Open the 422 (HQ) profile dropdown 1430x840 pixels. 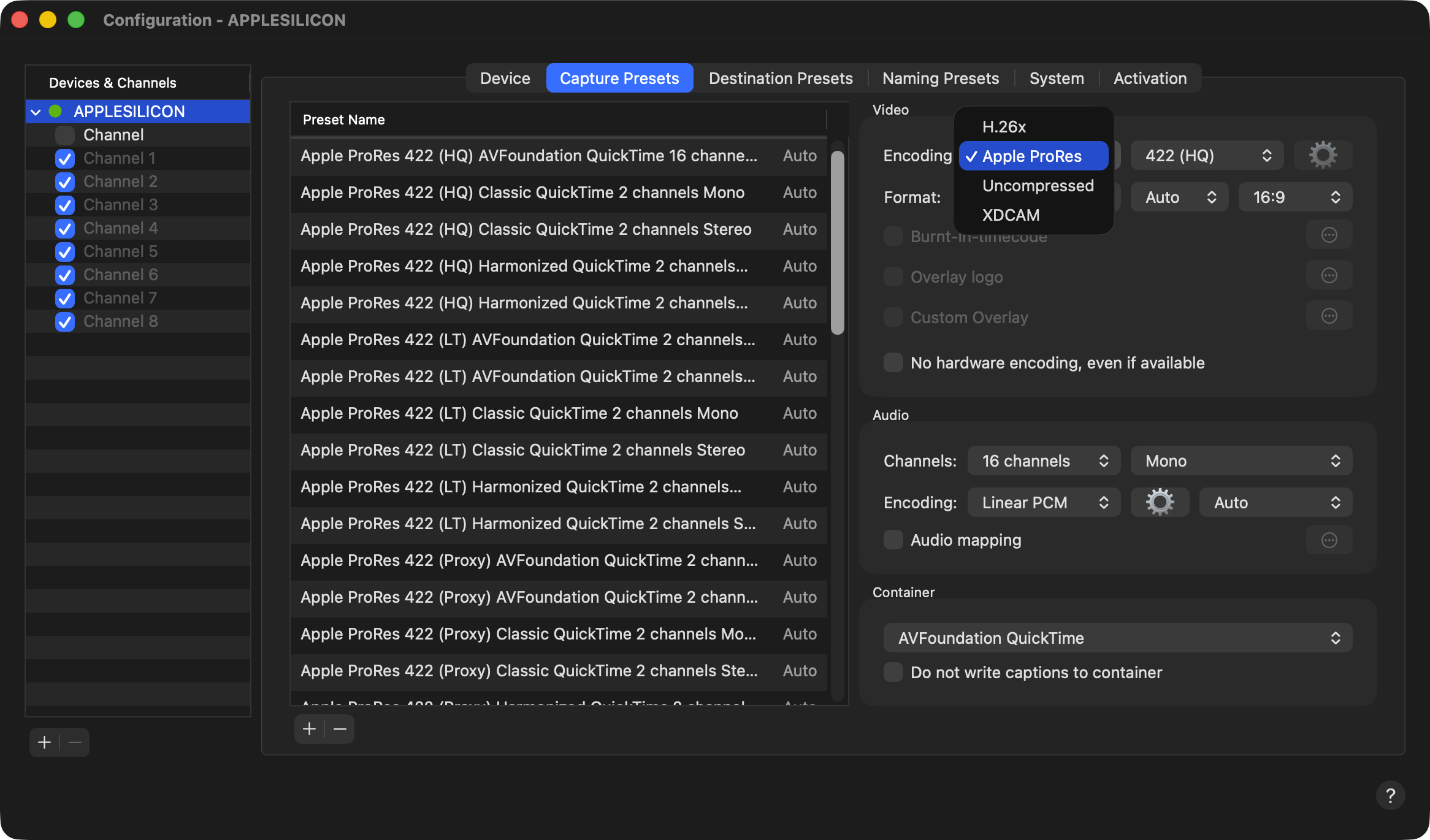1207,156
